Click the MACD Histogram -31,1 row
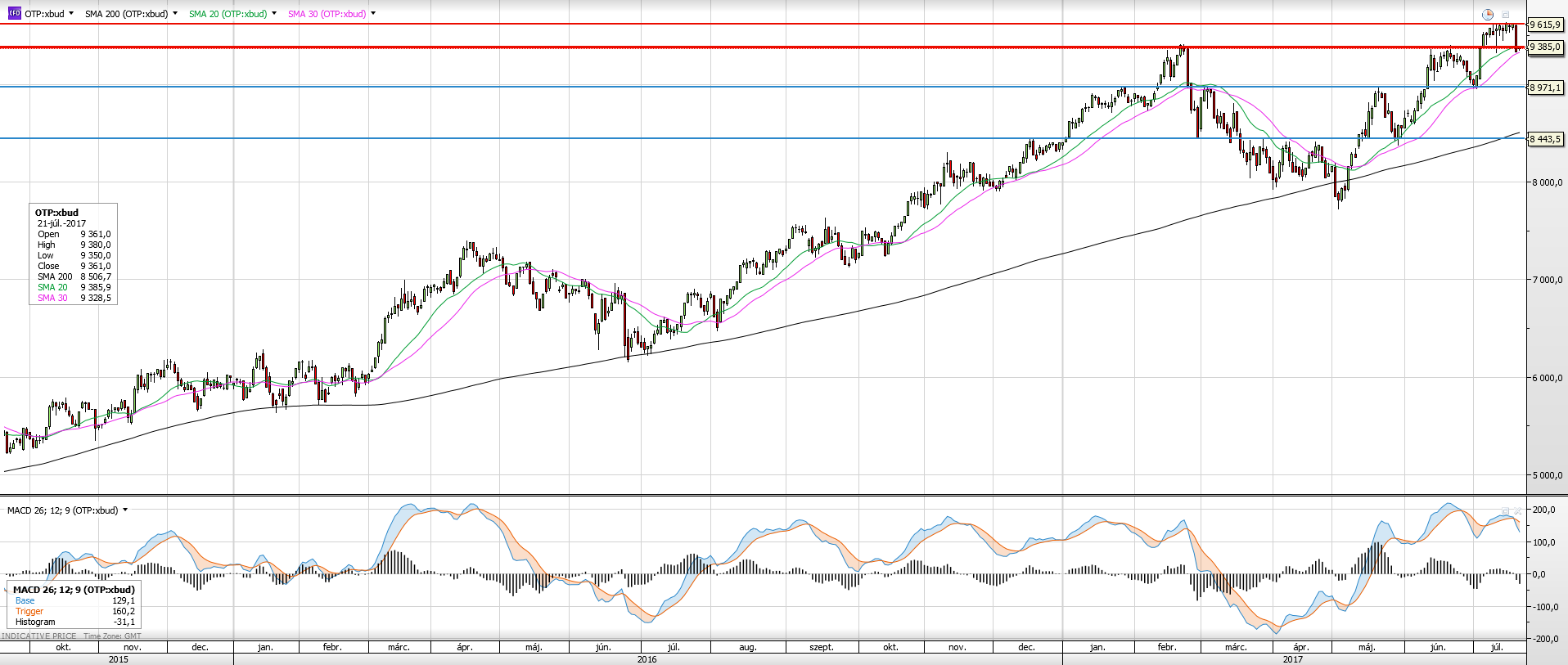The image size is (1568, 665). 74,622
